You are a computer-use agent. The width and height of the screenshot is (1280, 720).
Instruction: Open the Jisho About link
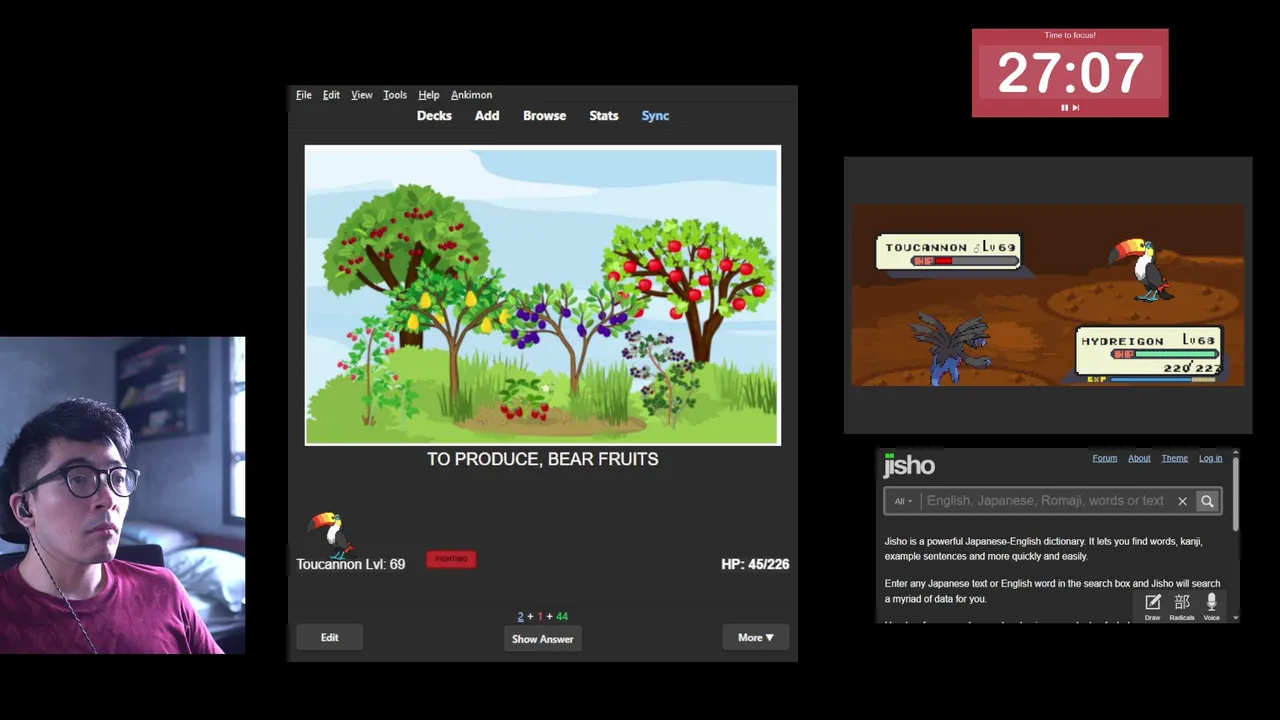(x=1139, y=458)
